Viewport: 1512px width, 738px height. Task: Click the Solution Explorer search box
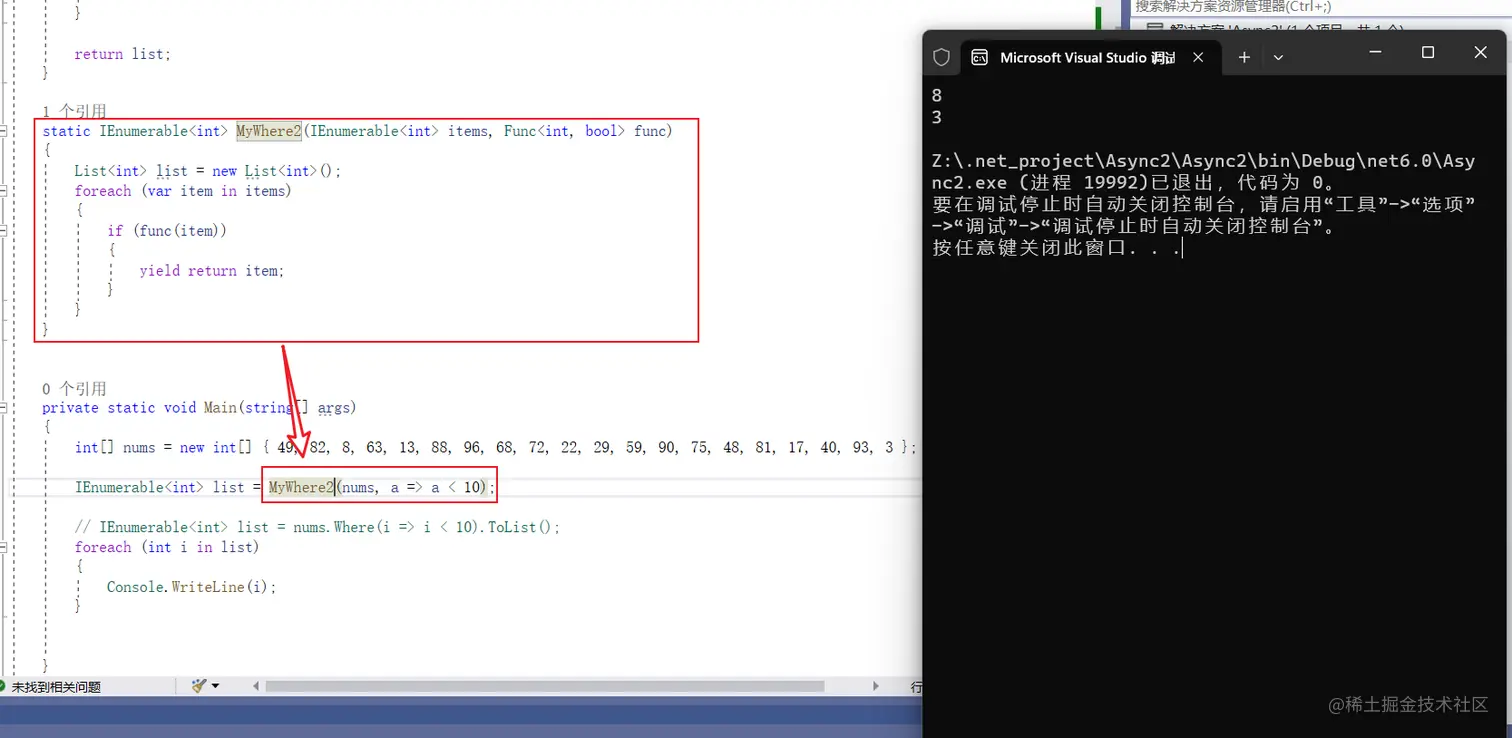[1320, 7]
